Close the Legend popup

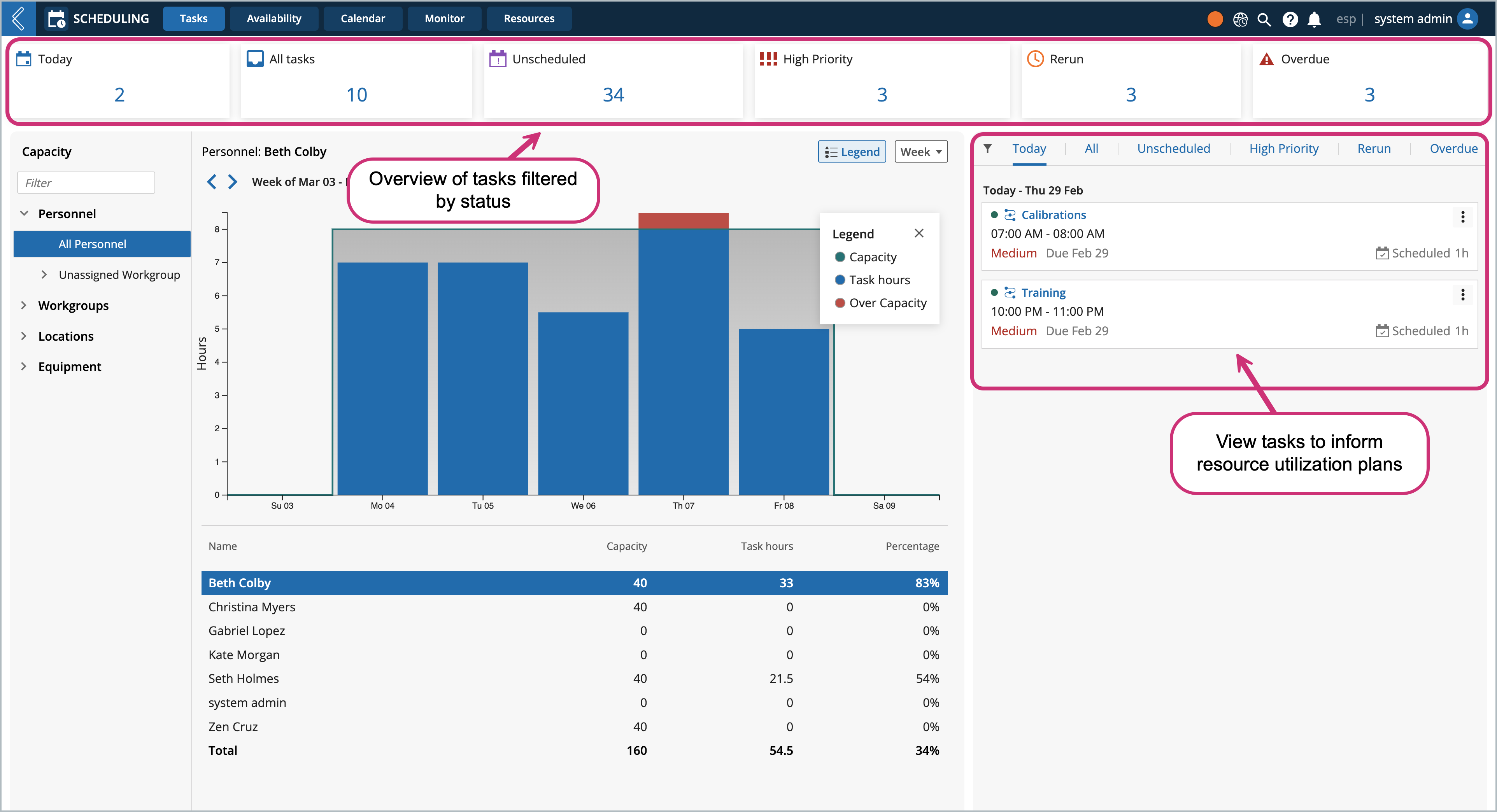coord(919,233)
